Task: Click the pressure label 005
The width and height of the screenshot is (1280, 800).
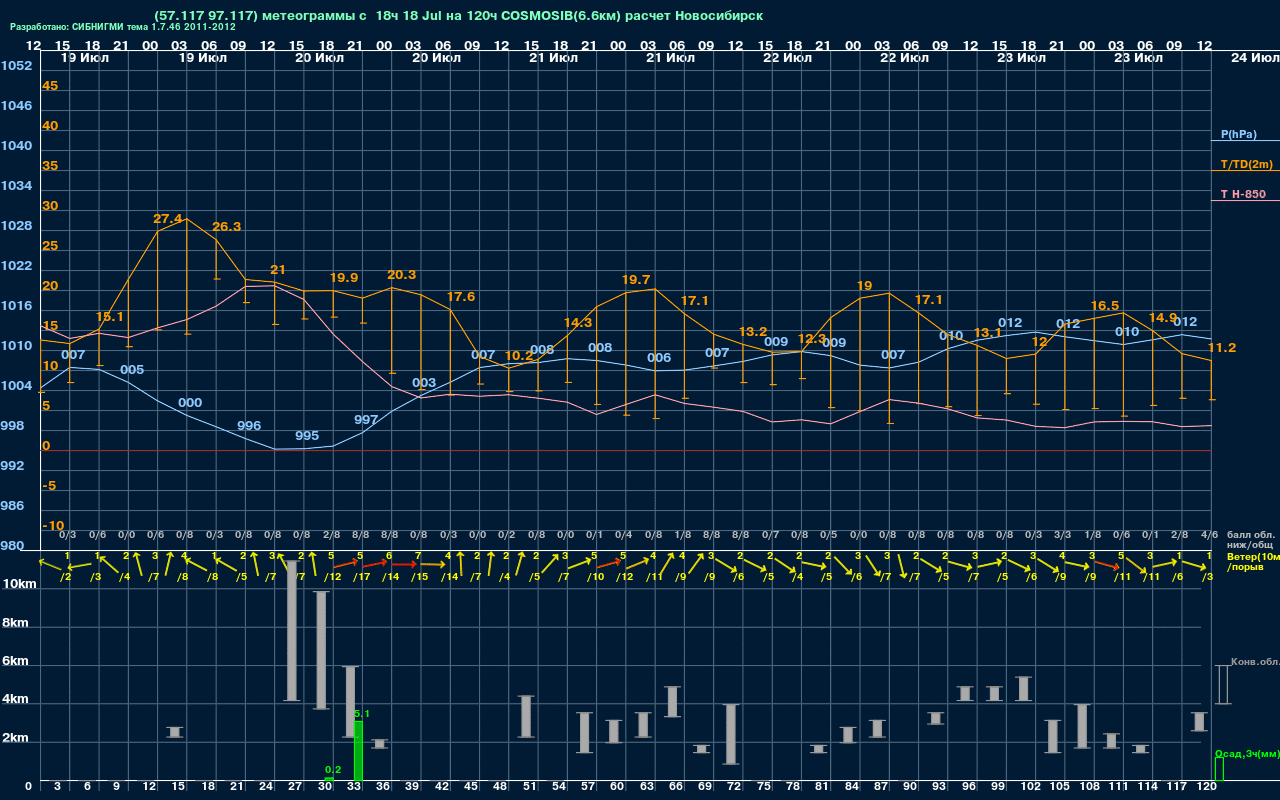Action: coord(132,370)
